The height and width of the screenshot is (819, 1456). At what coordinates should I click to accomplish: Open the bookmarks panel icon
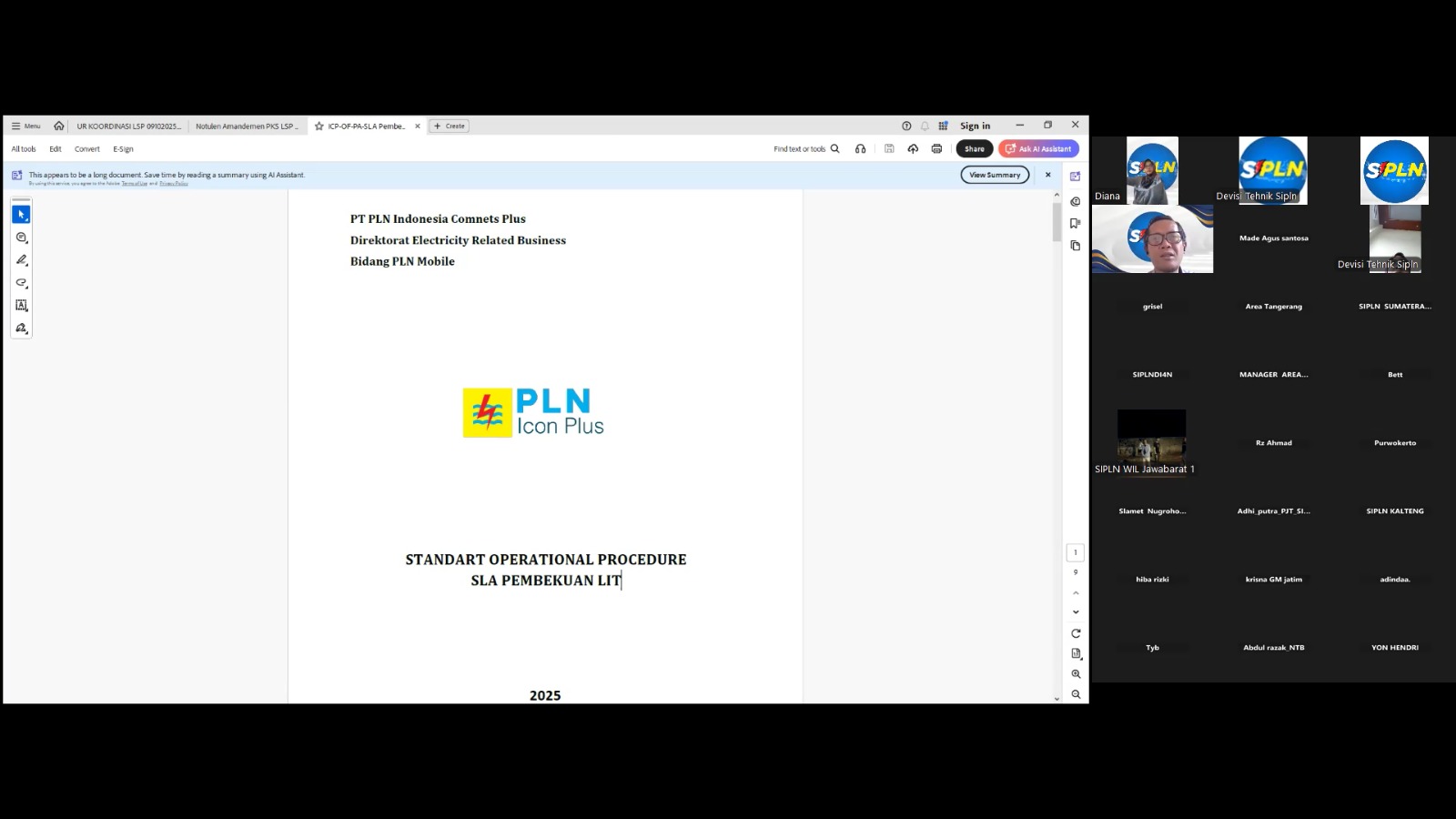pyautogui.click(x=1076, y=223)
